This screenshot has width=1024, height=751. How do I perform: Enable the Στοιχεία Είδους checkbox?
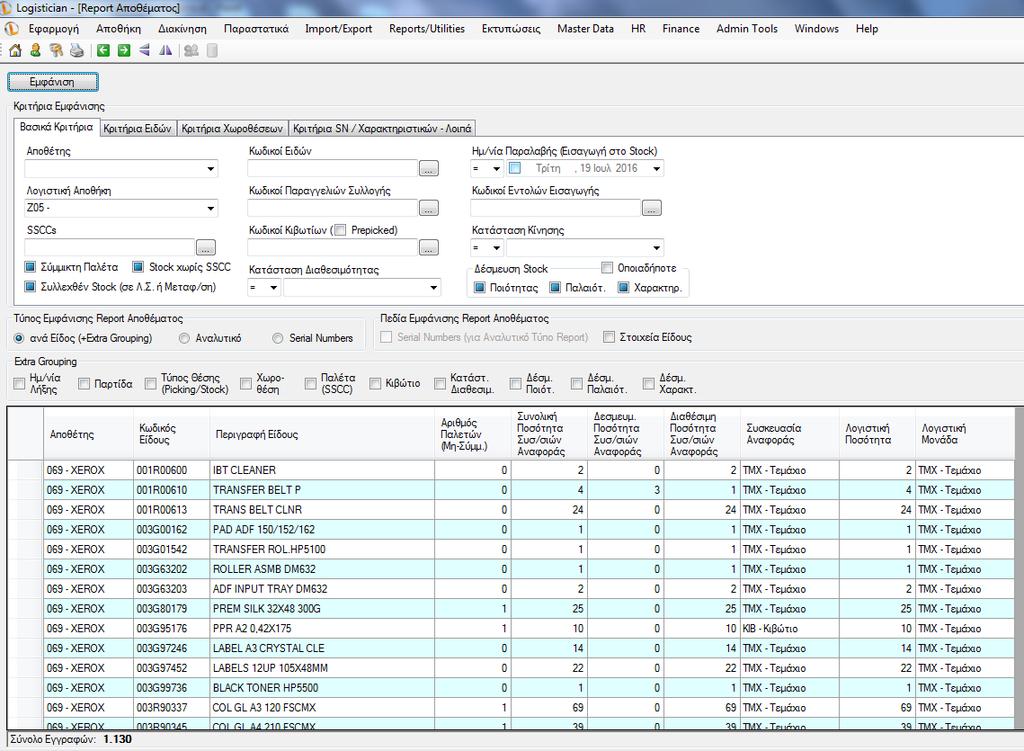click(609, 337)
